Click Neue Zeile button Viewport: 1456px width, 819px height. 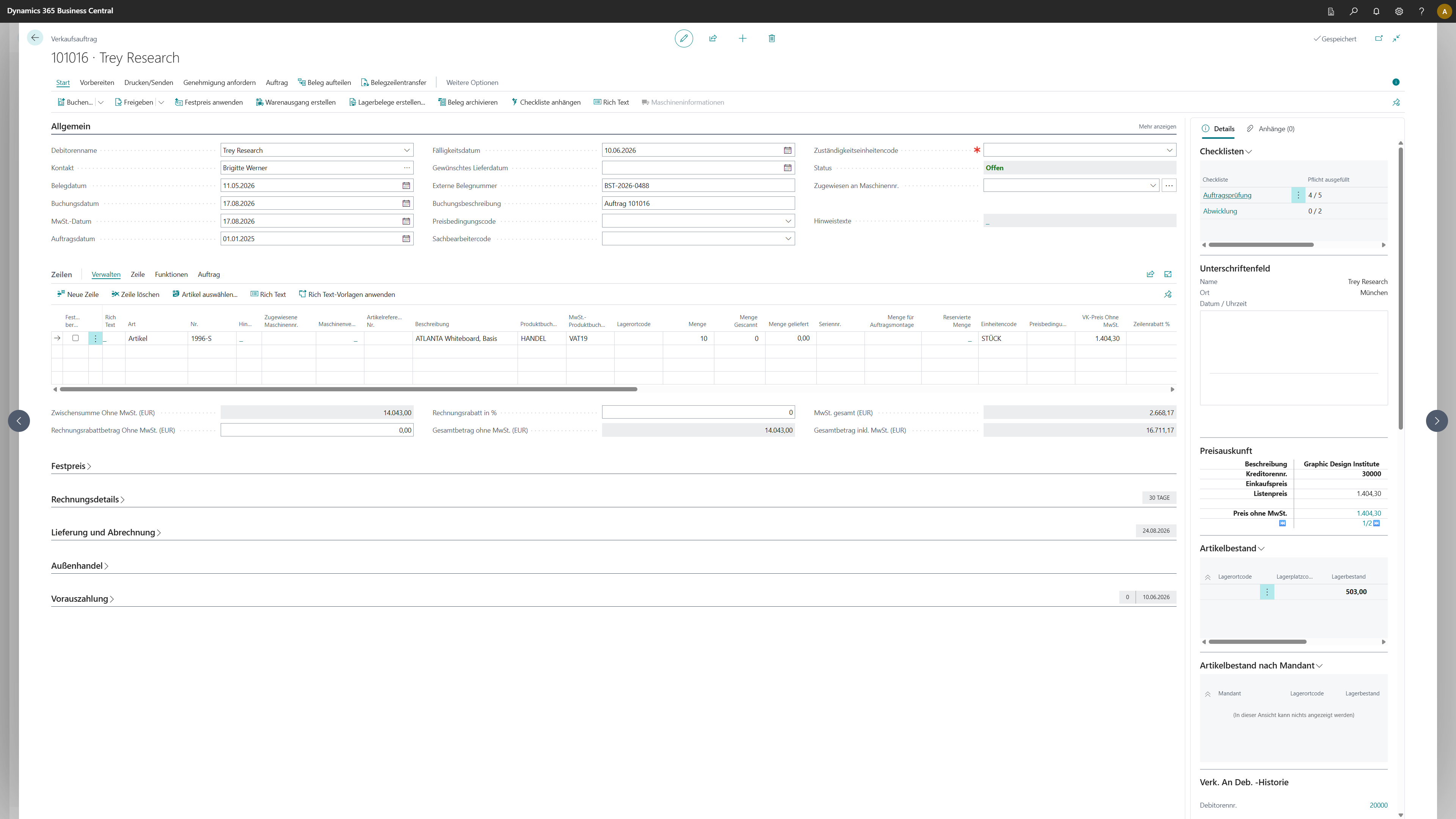[77, 295]
